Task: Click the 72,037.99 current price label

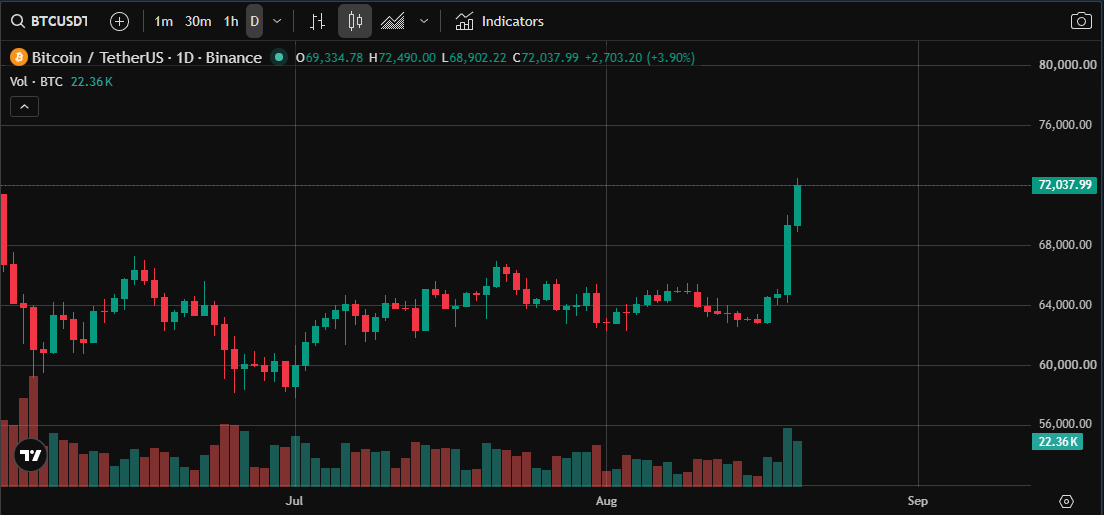Action: (x=1064, y=185)
